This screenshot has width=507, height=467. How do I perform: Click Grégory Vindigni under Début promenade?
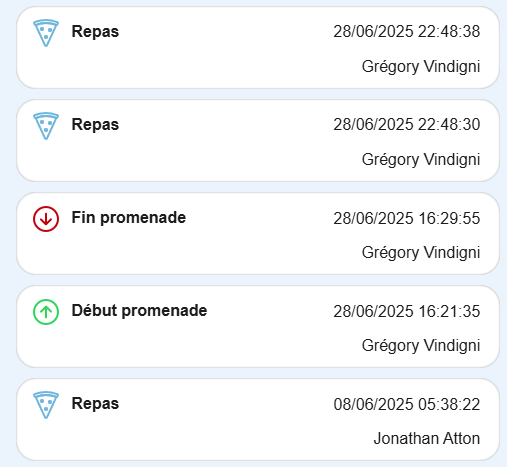tap(421, 346)
